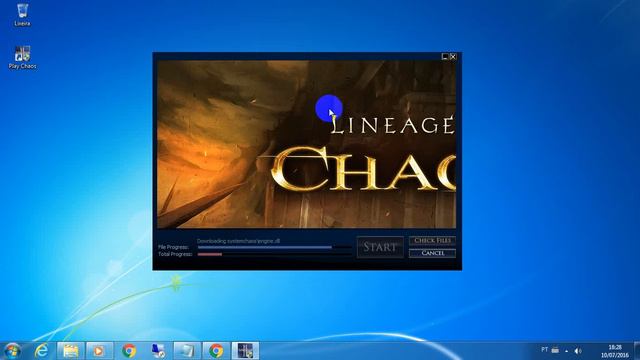Close the Chaos launcher window

(453, 57)
